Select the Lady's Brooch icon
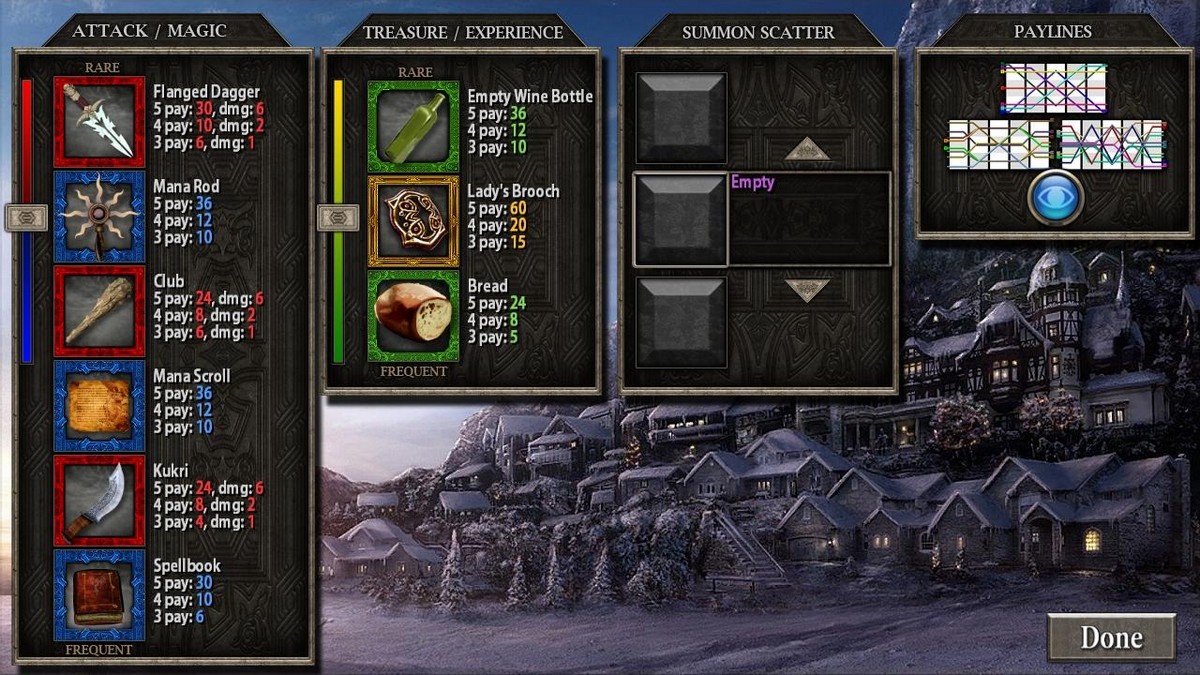Screen dimensions: 1200x675 414,221
